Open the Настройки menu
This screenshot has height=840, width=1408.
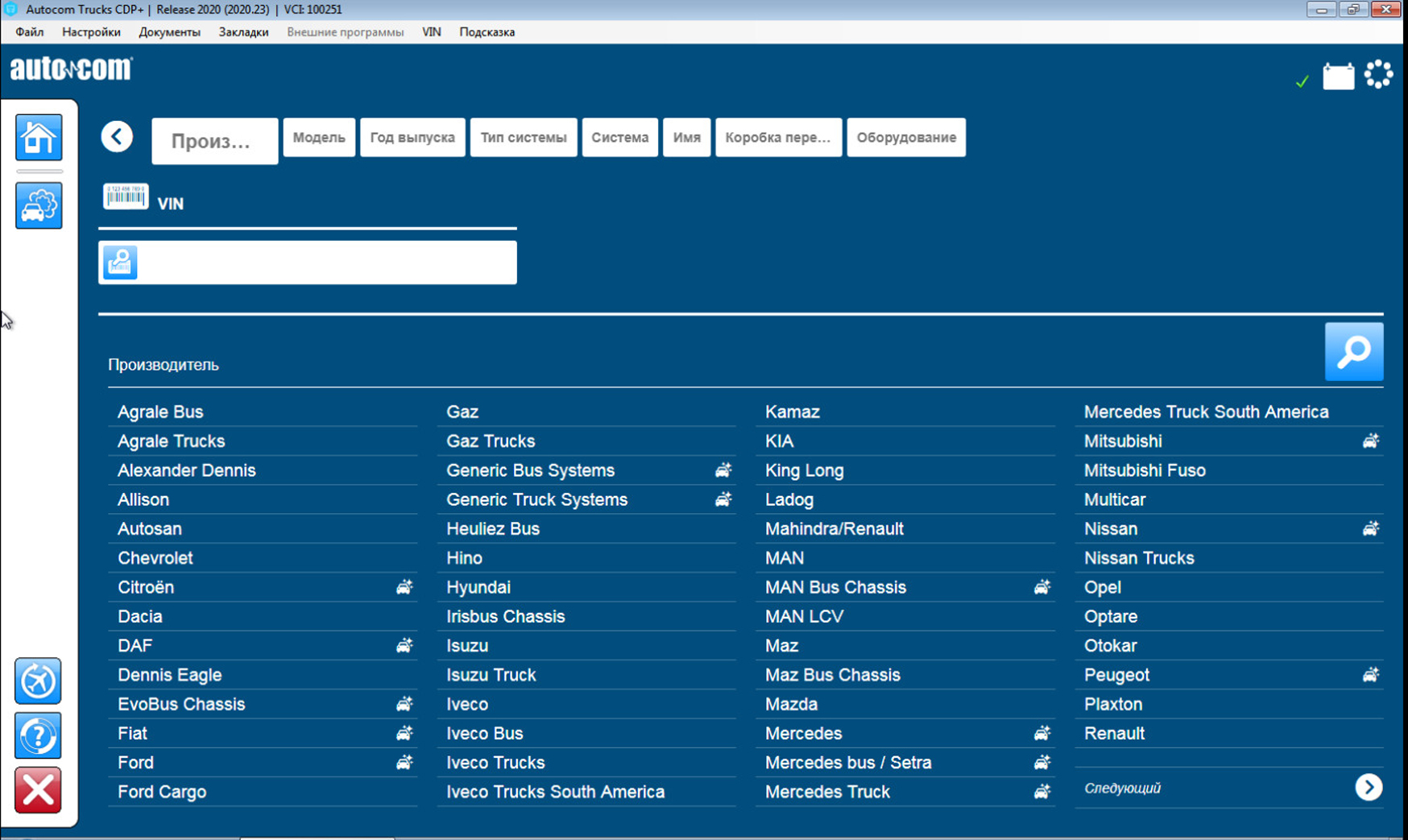[91, 32]
